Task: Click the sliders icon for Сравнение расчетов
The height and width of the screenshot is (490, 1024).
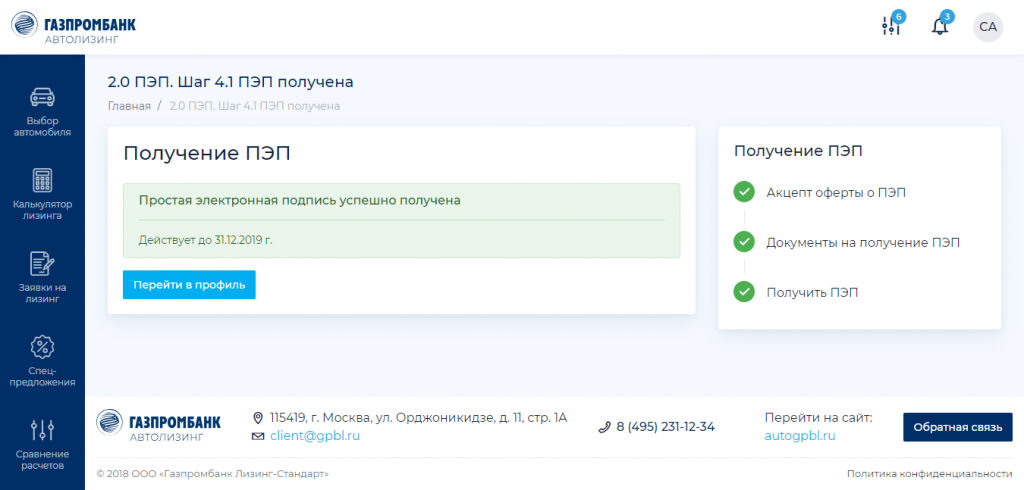Action: click(42, 430)
